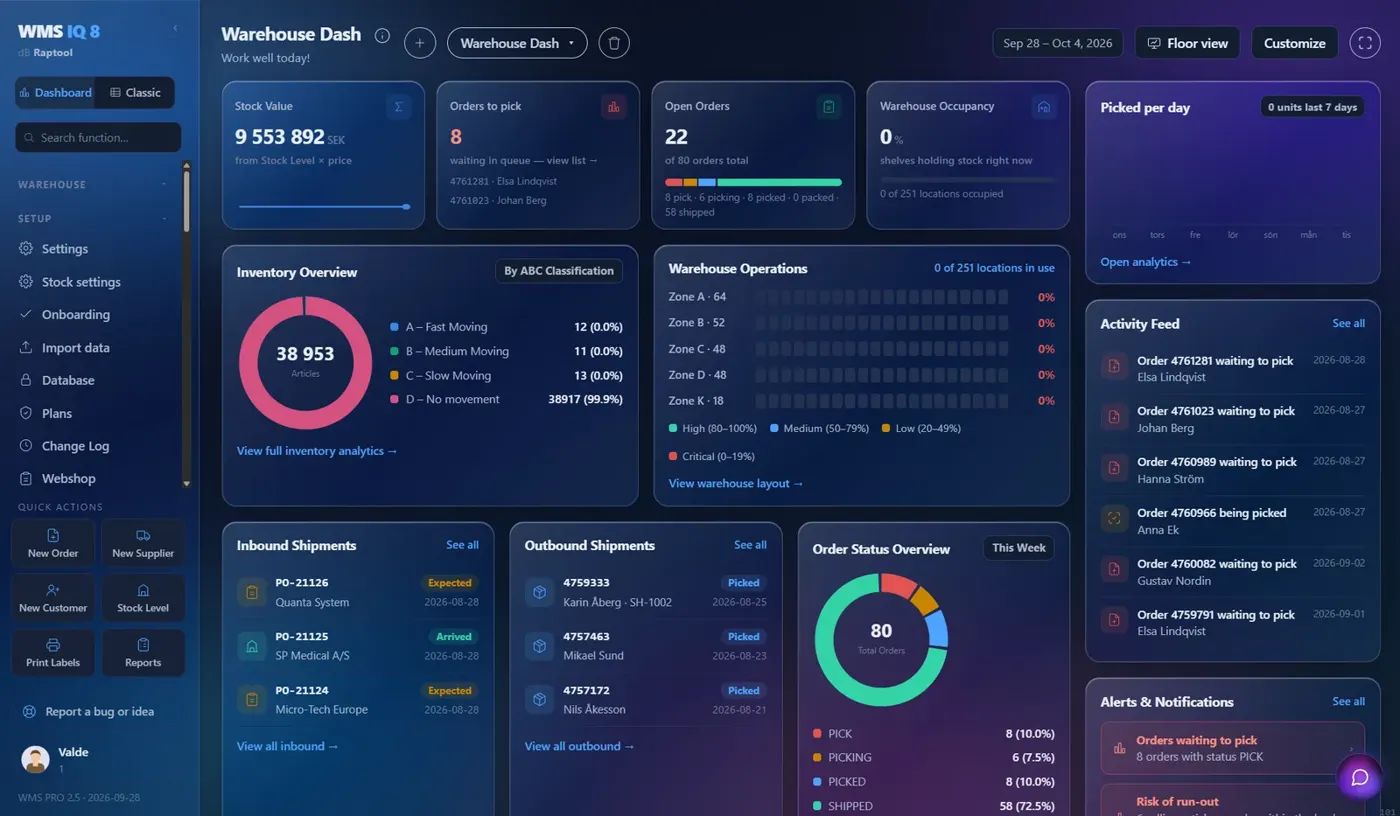
Task: Click the New Supplier quick action
Action: [x=143, y=543]
